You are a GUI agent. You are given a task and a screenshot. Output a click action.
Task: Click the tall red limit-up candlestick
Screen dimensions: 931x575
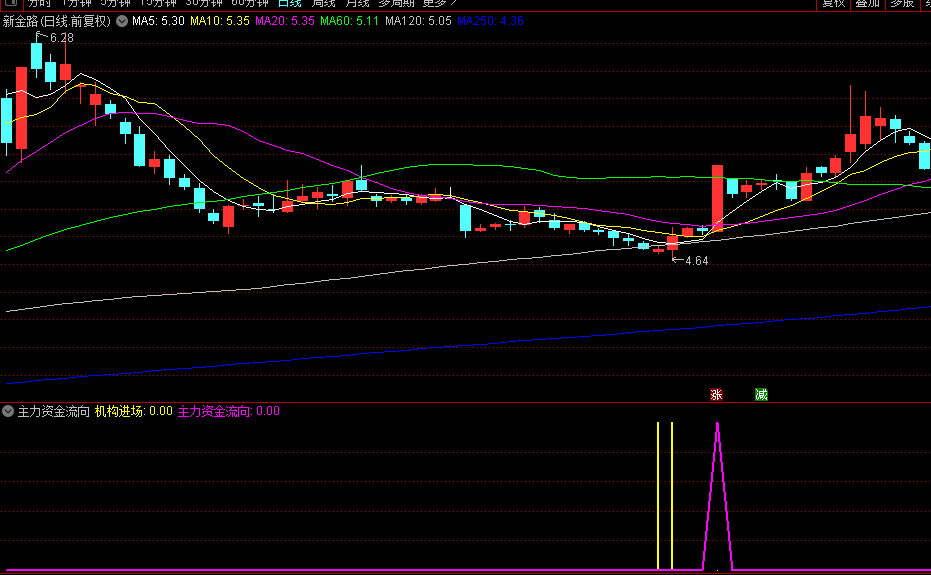717,198
